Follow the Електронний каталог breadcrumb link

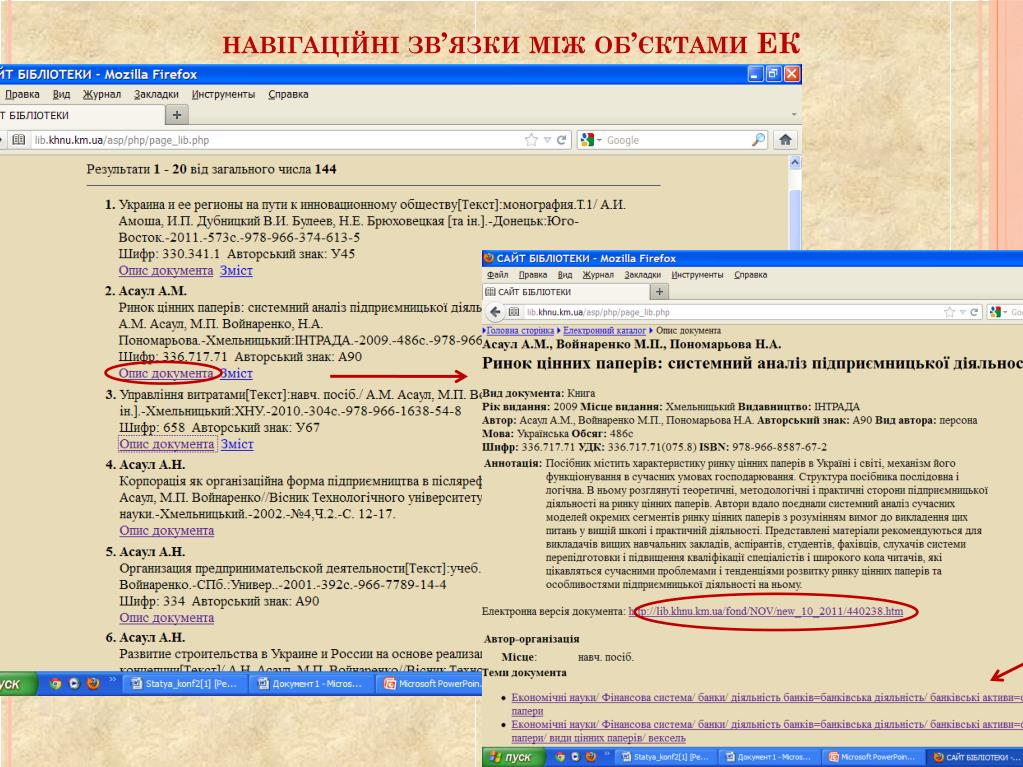pos(604,331)
